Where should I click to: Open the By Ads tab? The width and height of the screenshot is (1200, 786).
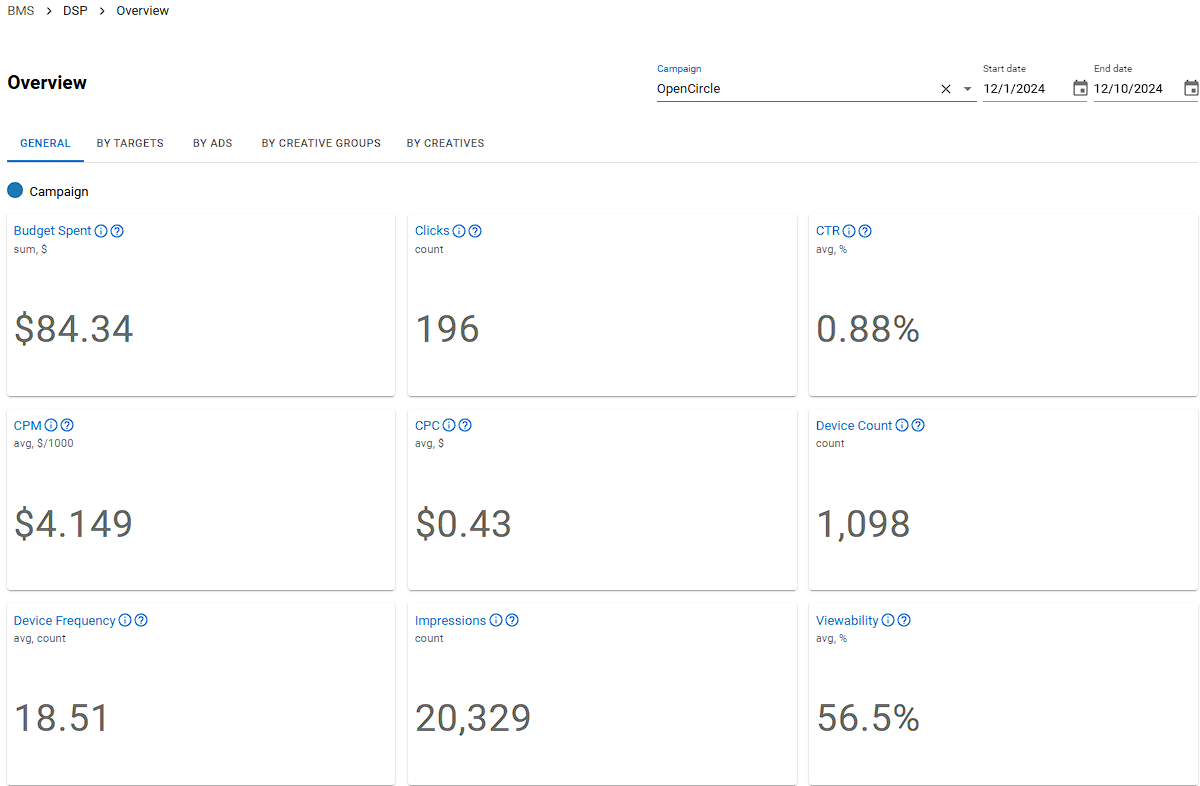[x=212, y=143]
